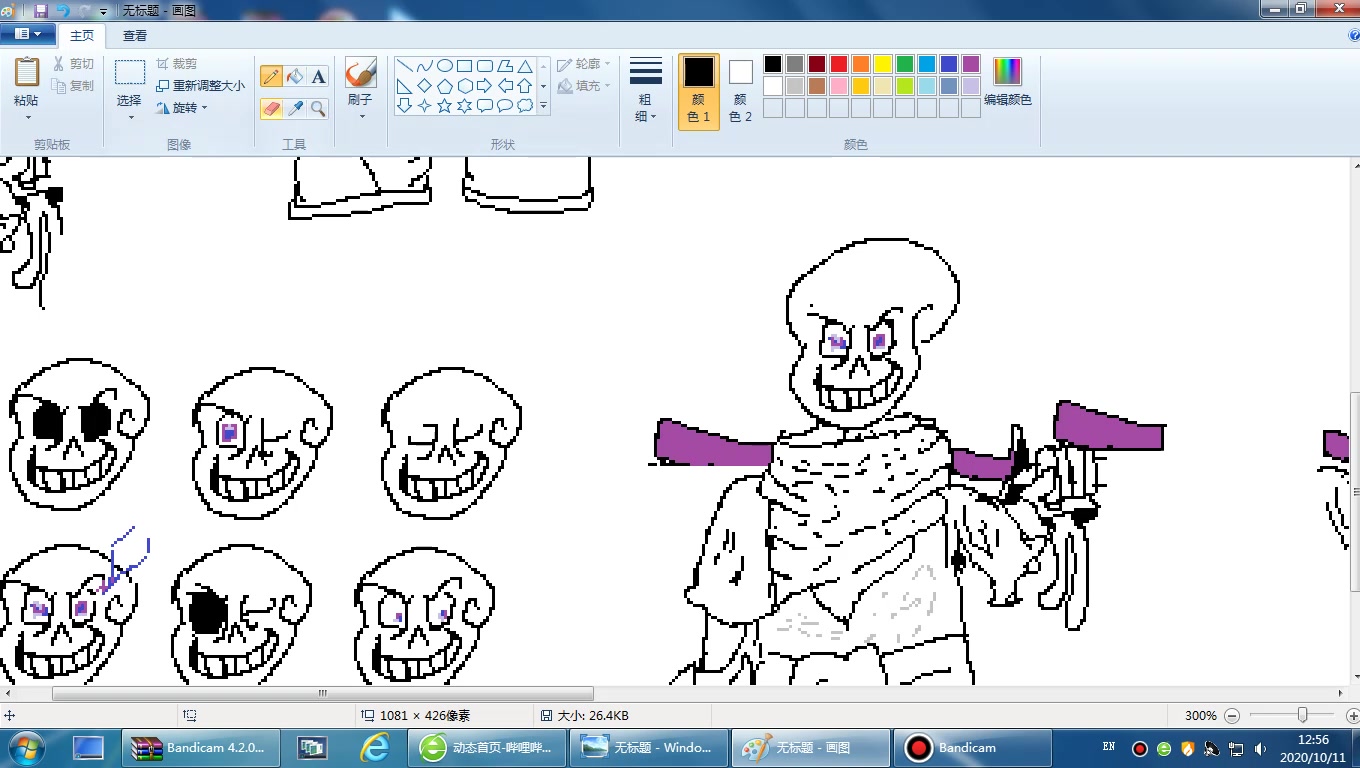
Task: Select the Text tool
Action: pos(318,77)
